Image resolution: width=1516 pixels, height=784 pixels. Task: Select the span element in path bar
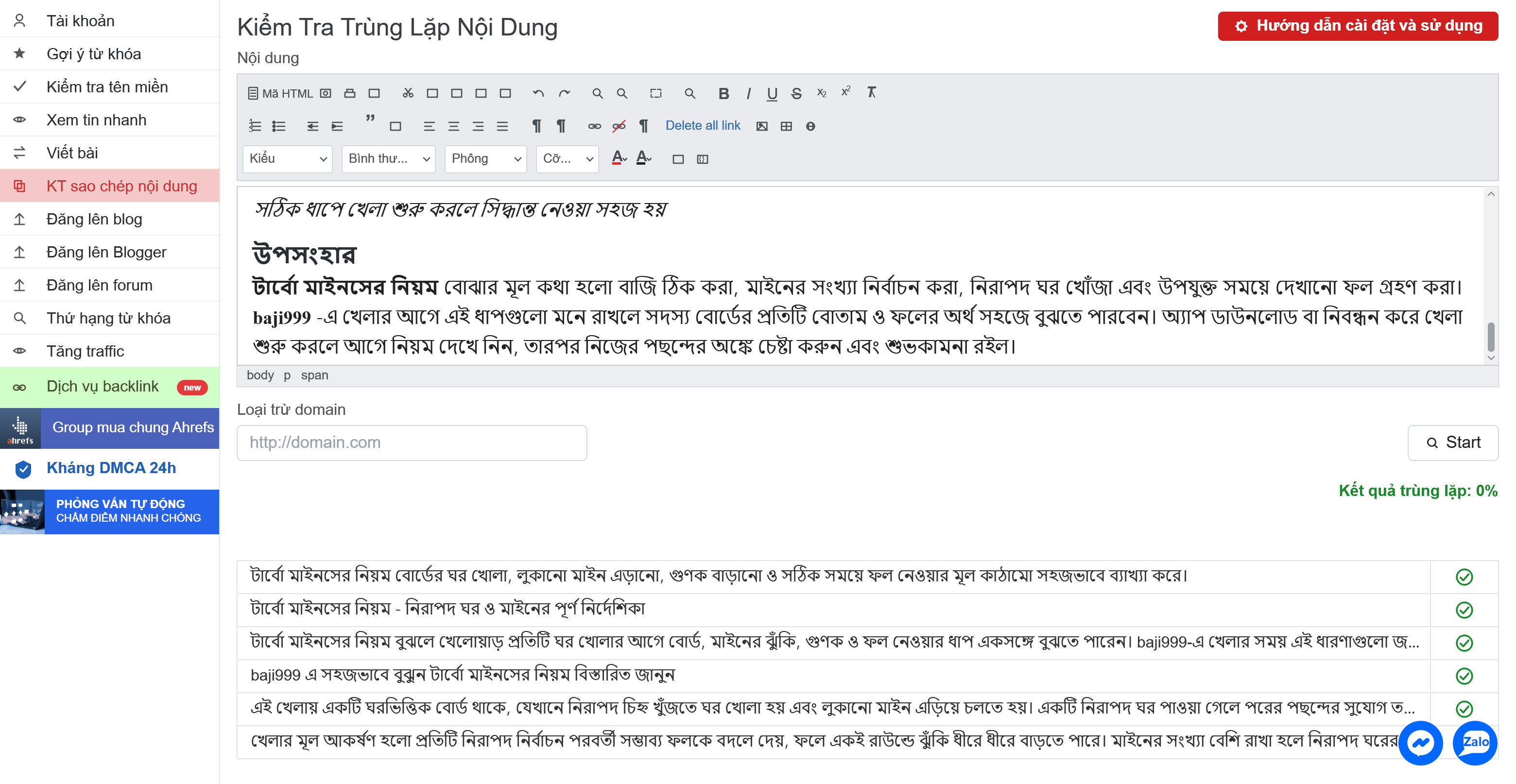coord(314,375)
